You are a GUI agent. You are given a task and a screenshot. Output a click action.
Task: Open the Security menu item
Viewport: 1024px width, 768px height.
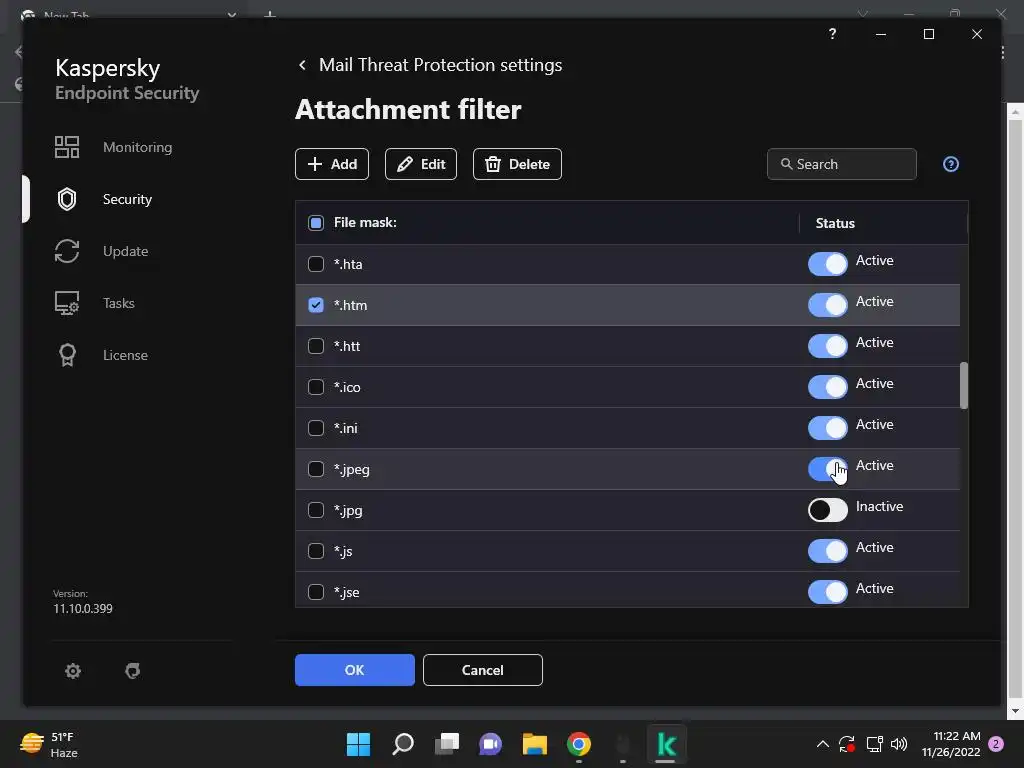pos(127,199)
